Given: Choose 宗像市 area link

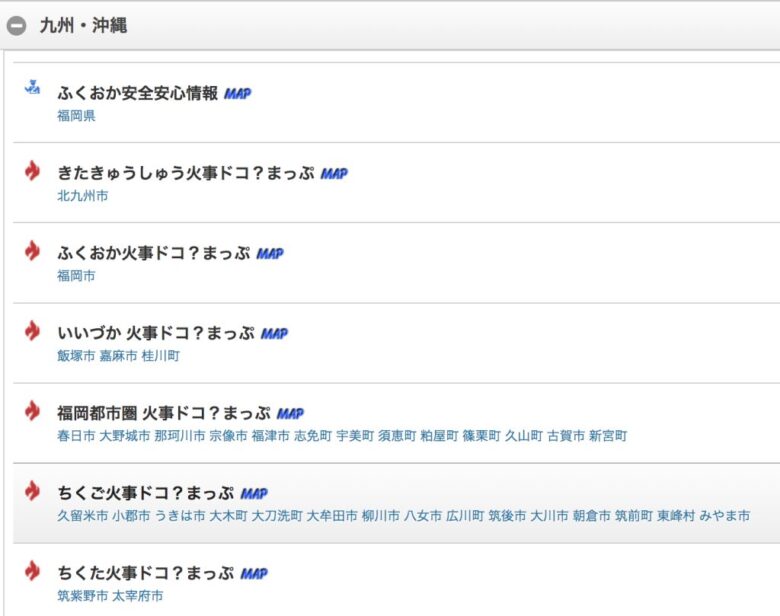Looking at the screenshot, I should (228, 436).
